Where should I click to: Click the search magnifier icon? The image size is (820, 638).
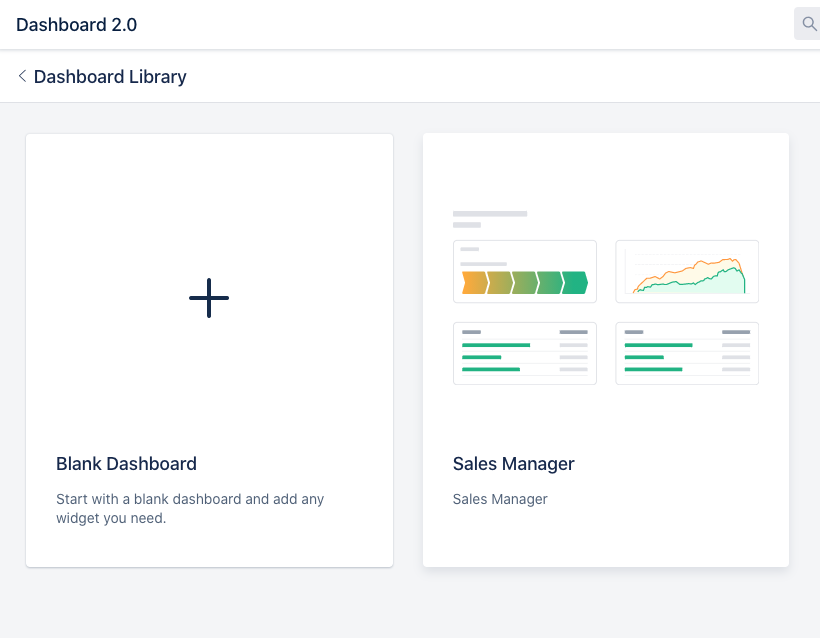[x=808, y=24]
